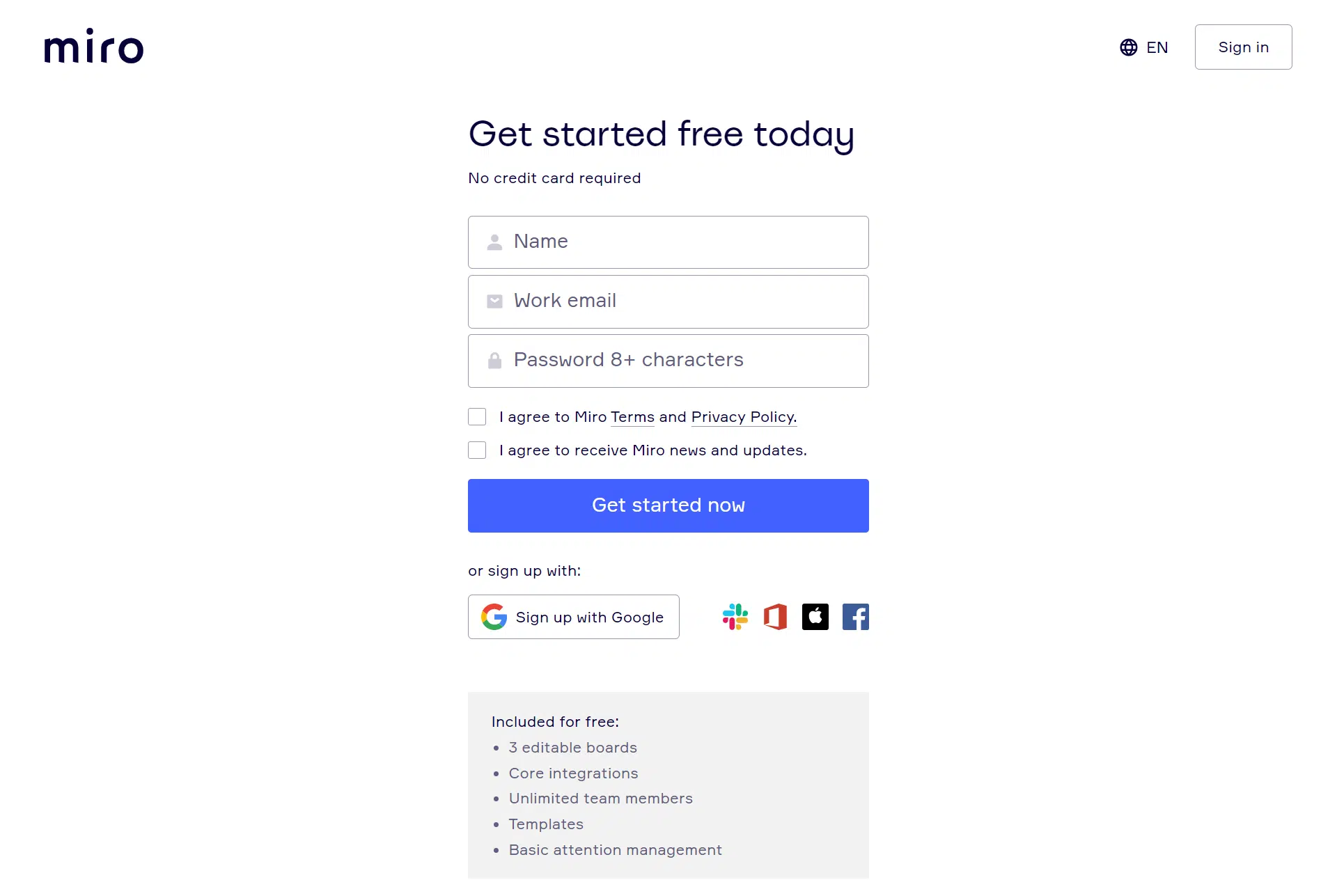The image size is (1337, 896).
Task: Enable Miro news and updates checkbox
Action: coord(477,450)
